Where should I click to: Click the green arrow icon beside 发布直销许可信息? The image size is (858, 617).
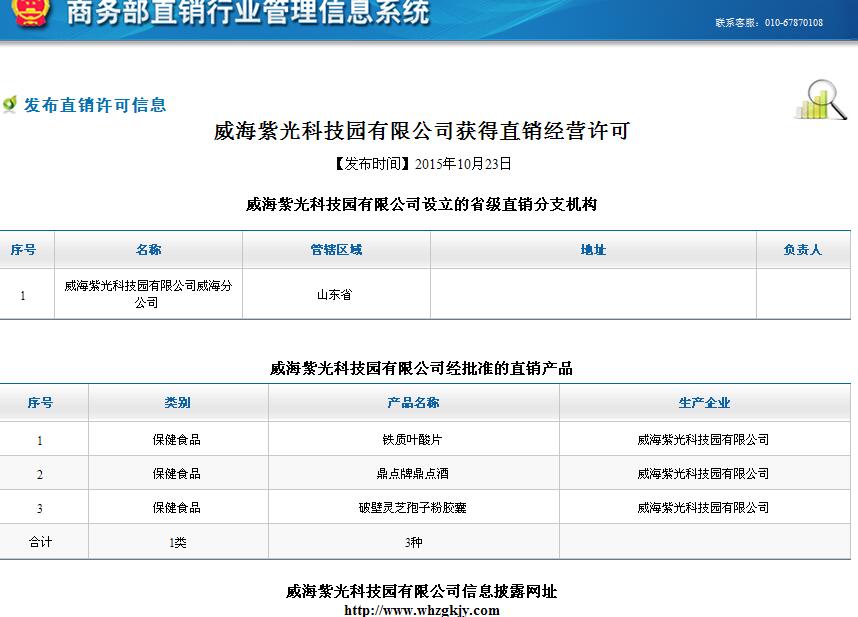[13, 104]
